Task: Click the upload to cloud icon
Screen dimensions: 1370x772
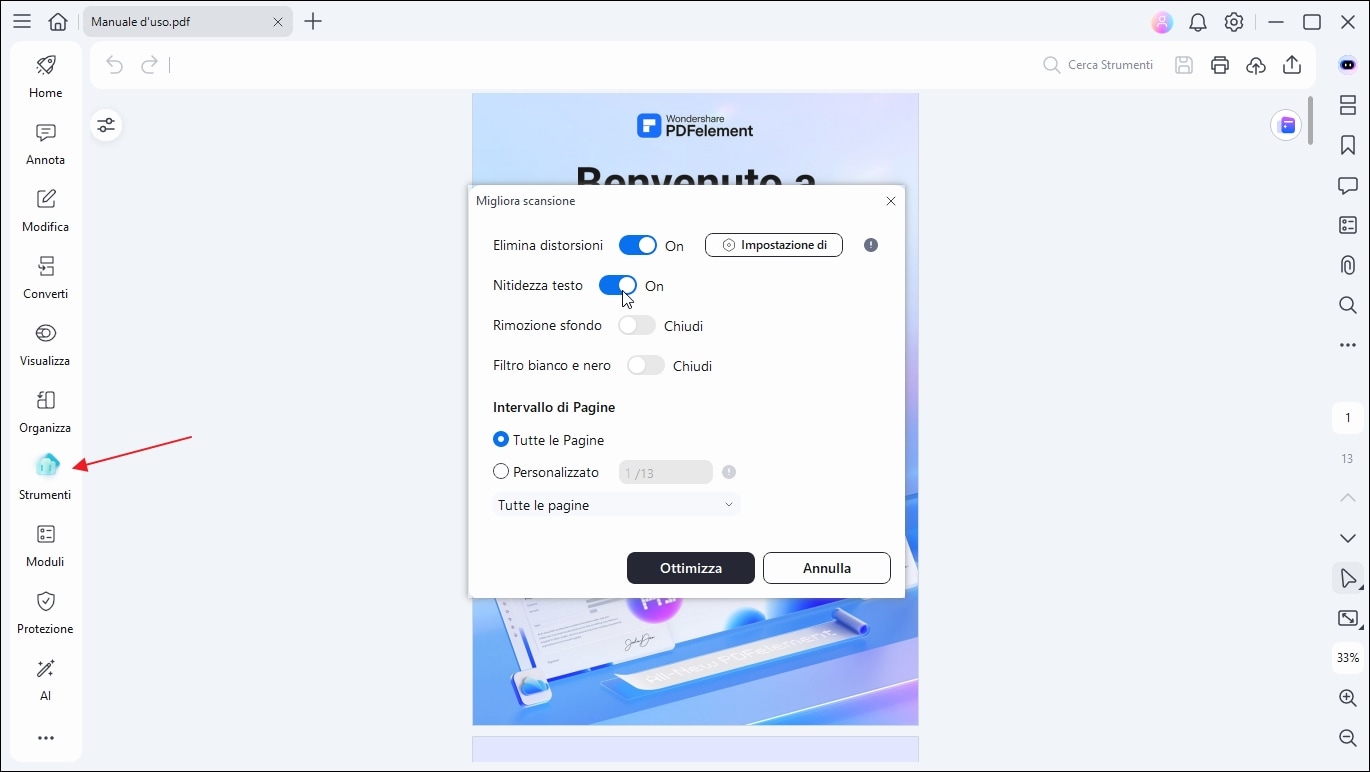Action: [x=1256, y=65]
